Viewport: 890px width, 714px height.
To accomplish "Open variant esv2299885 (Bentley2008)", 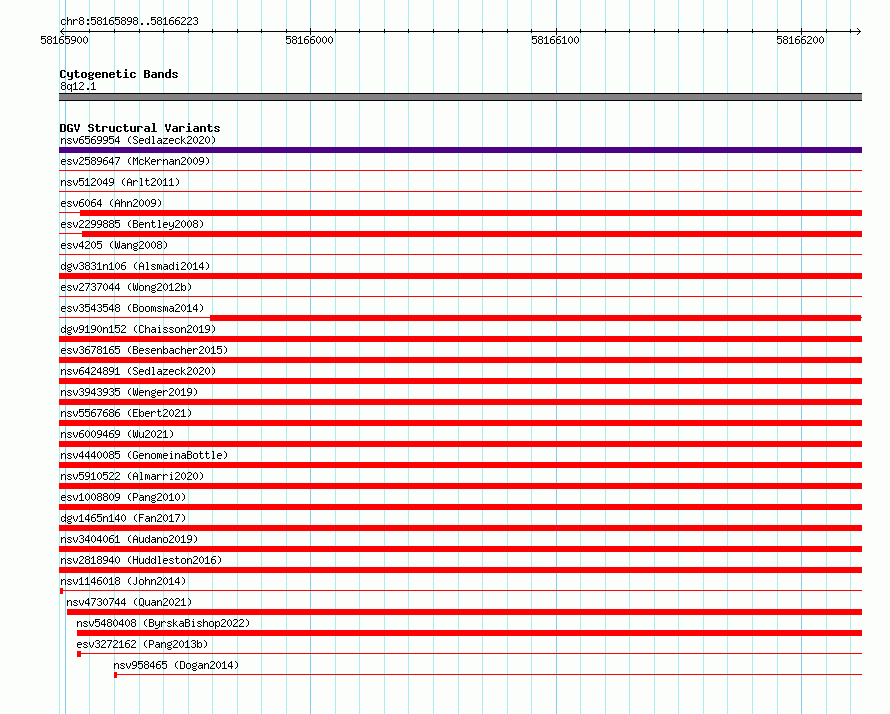I will (132, 224).
